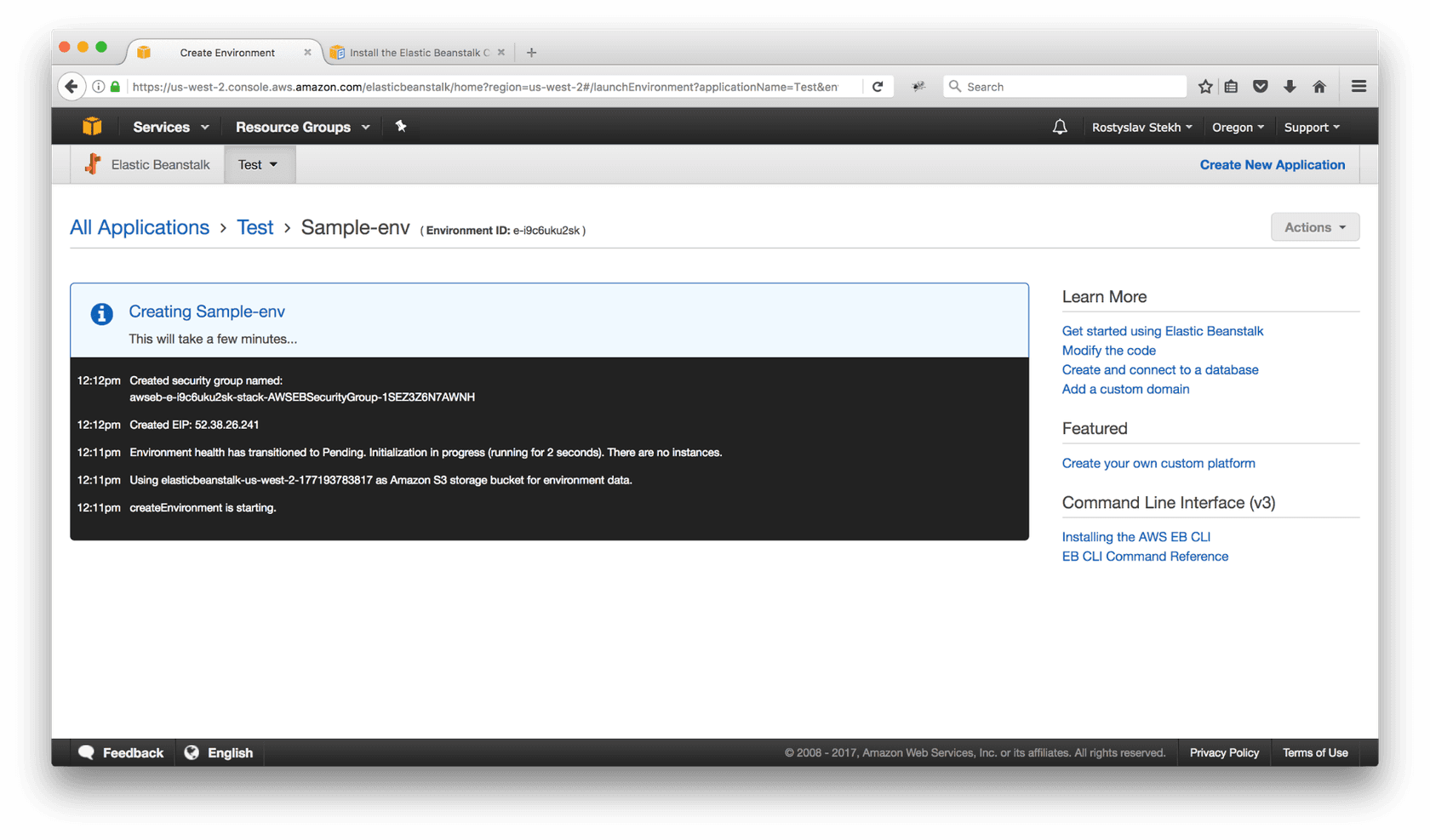Open the notifications bell icon
Screen dimensions: 1430x840
tap(1060, 127)
